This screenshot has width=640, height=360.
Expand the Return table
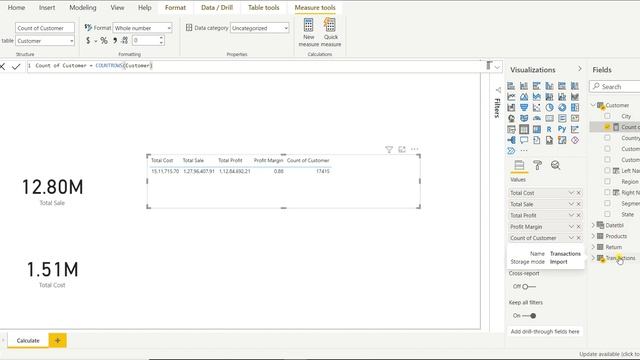click(x=593, y=247)
